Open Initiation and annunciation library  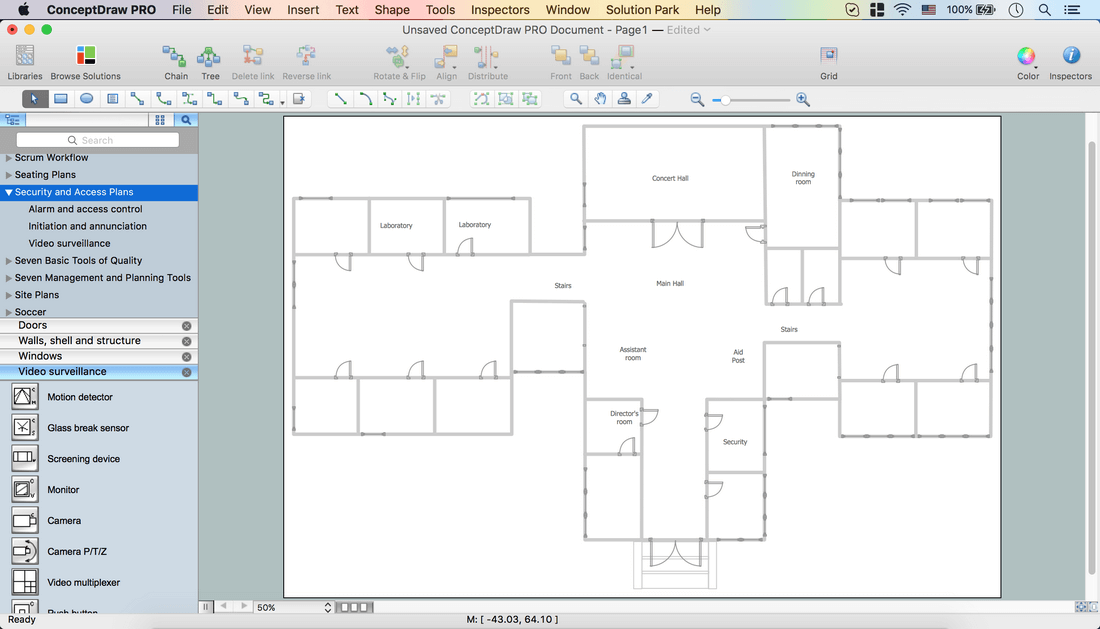click(x=87, y=226)
